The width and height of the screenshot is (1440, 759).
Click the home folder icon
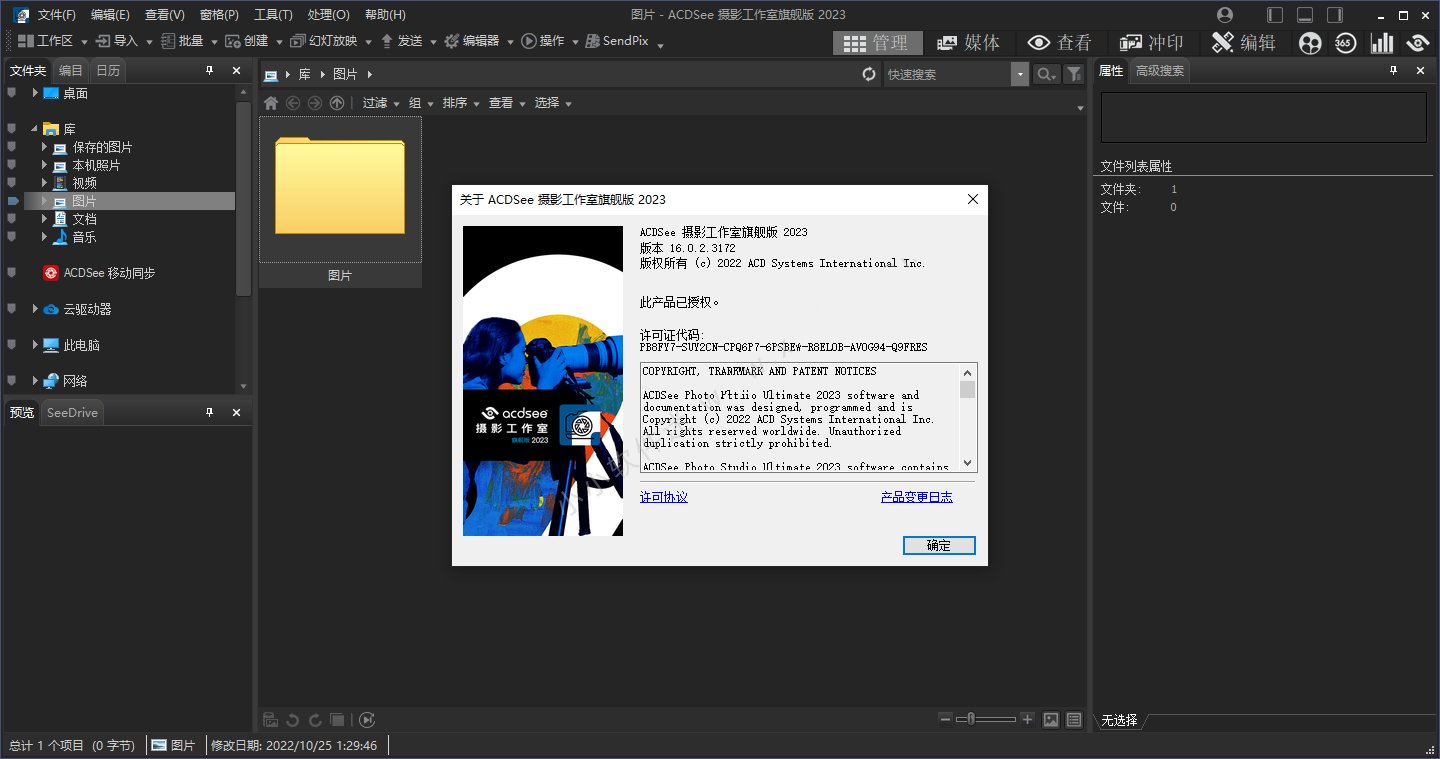coord(270,103)
